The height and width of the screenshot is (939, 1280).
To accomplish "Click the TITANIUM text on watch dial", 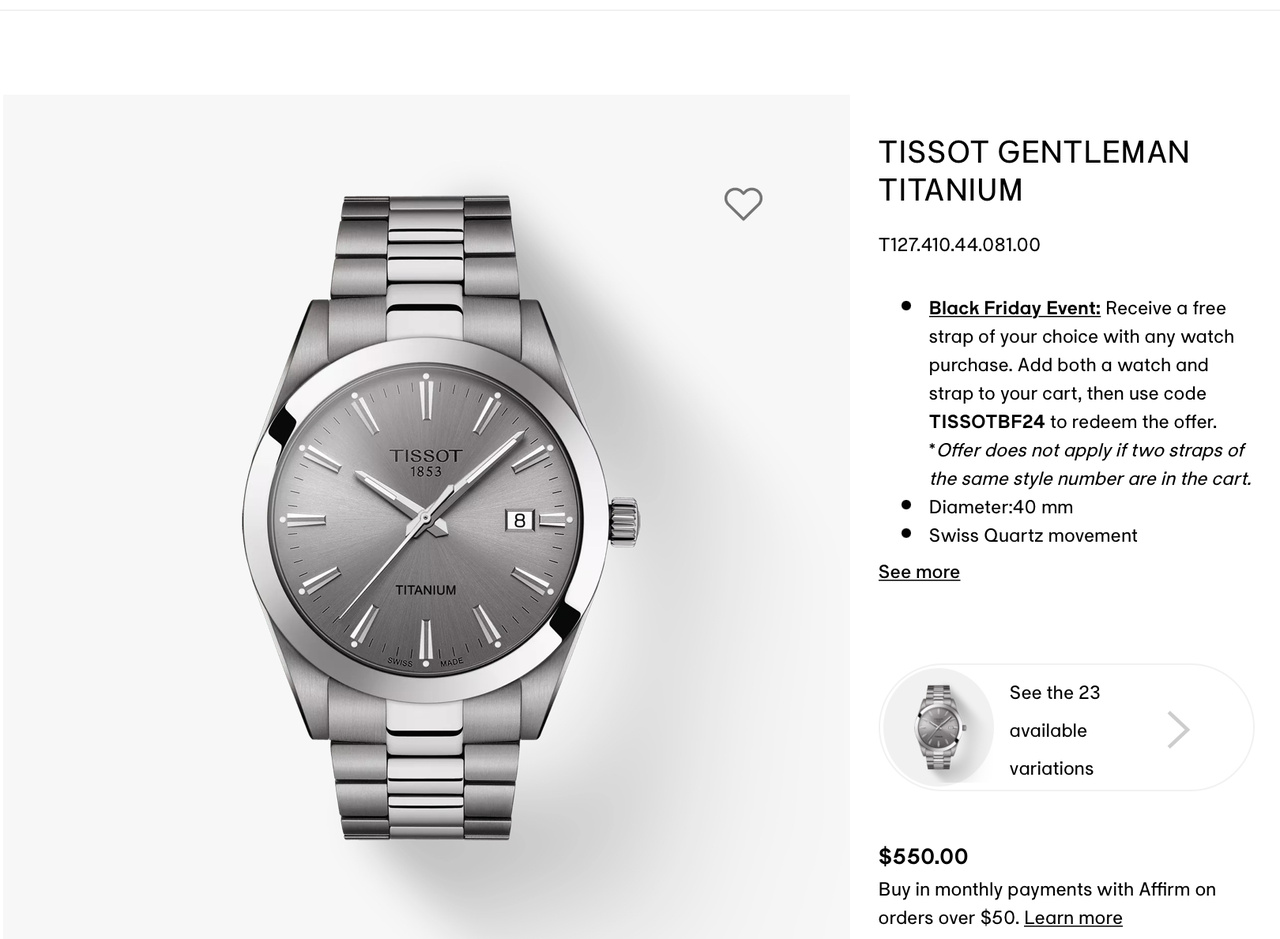I will (426, 590).
